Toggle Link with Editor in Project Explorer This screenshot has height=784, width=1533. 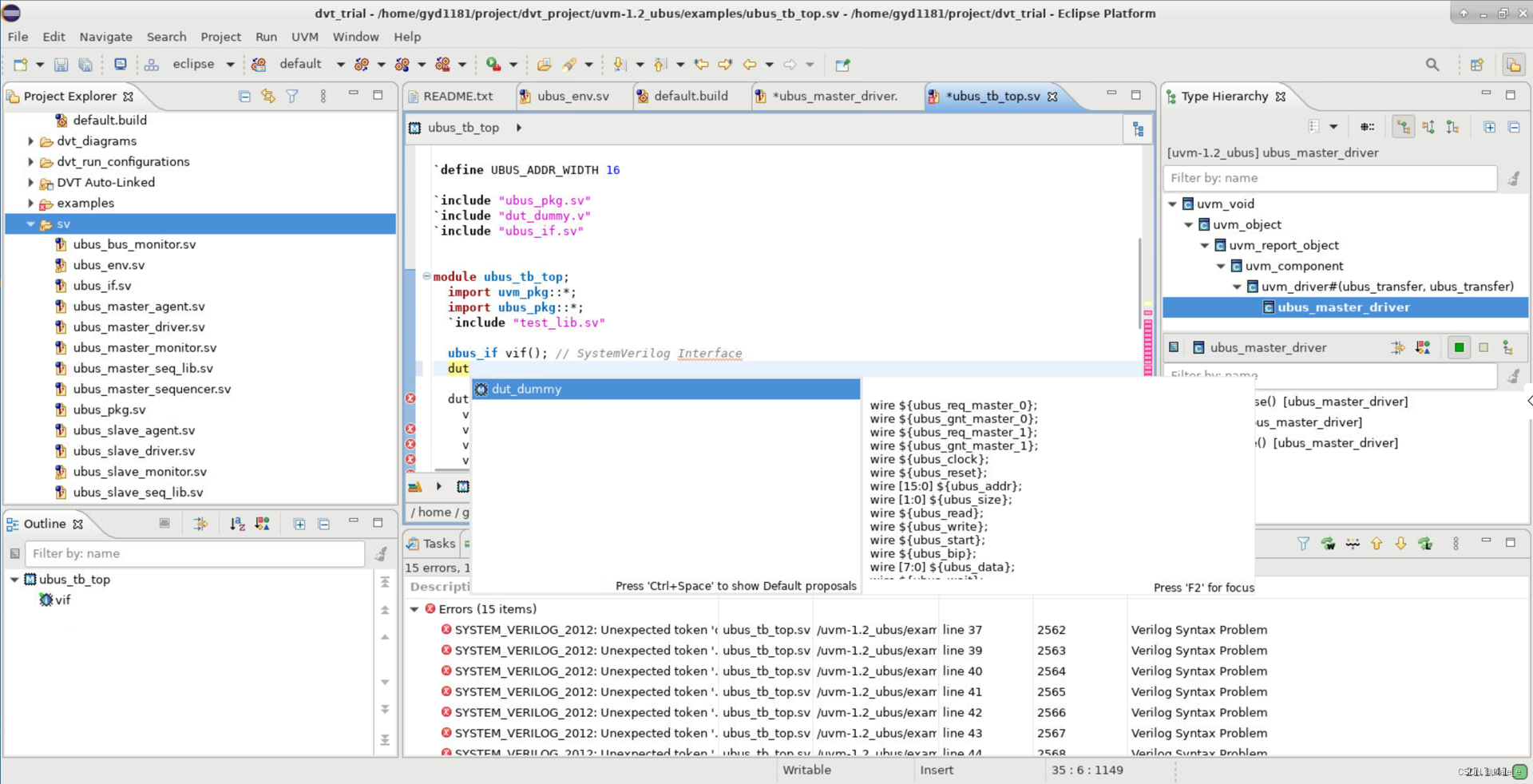268,96
